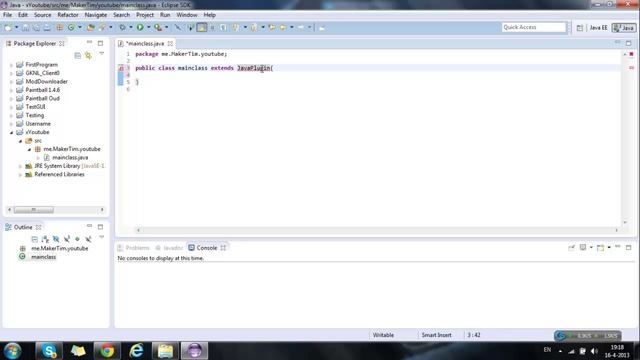The height and width of the screenshot is (360, 640).
Task: Collapse All in Package Explorer
Action: tap(78, 56)
